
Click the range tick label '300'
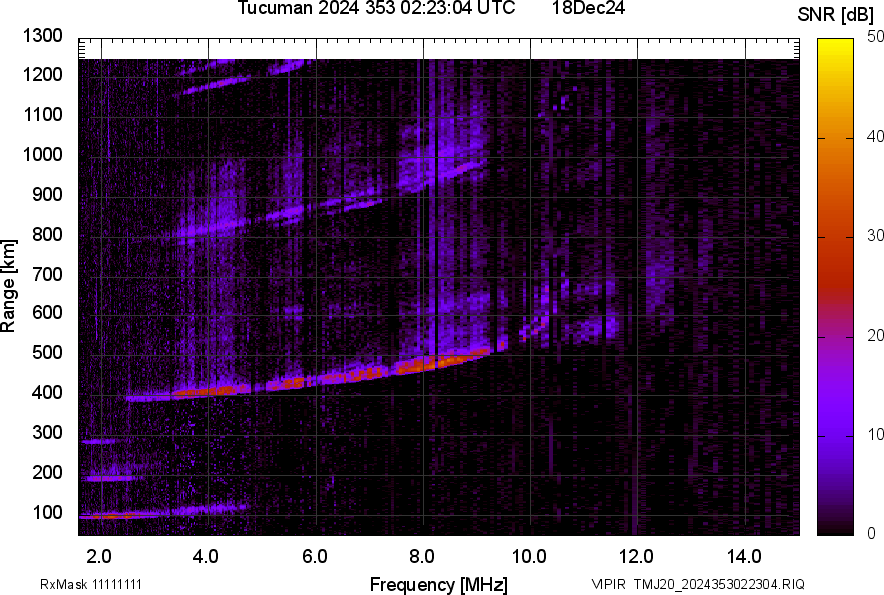point(47,433)
